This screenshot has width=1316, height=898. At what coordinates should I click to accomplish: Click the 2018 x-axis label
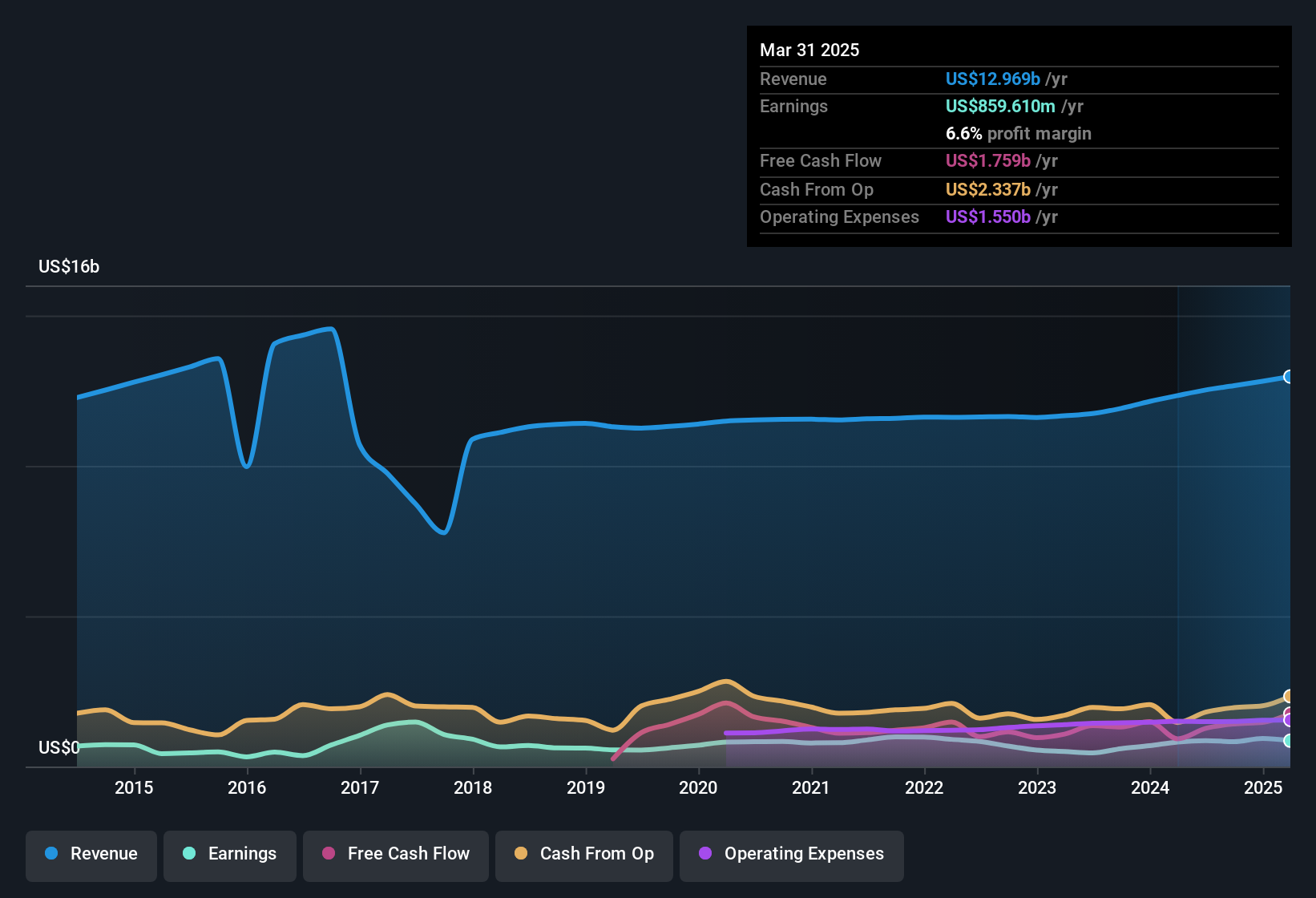coord(473,787)
